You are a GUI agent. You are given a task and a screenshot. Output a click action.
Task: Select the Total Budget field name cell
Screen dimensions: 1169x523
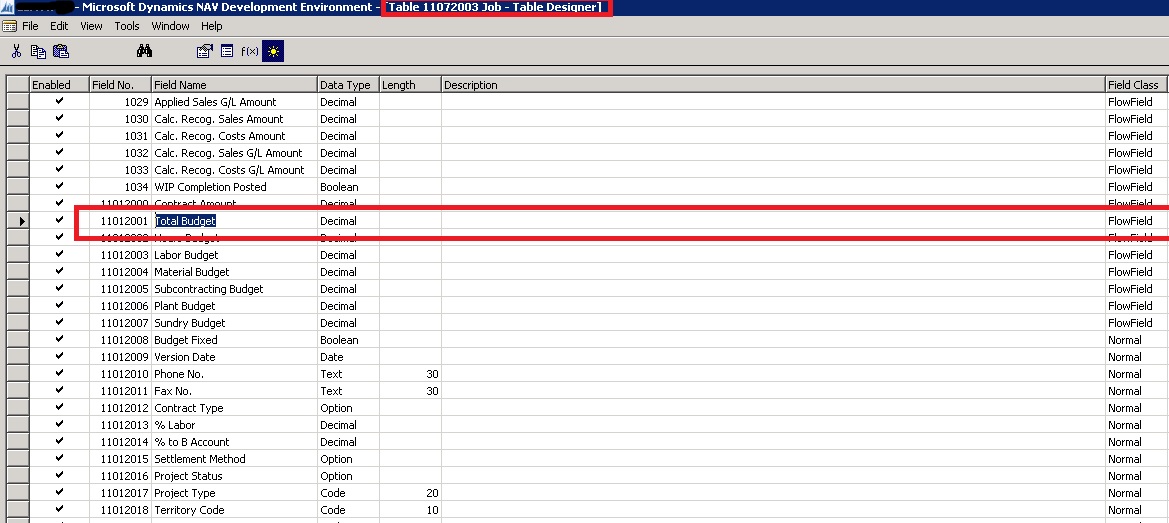click(235, 221)
